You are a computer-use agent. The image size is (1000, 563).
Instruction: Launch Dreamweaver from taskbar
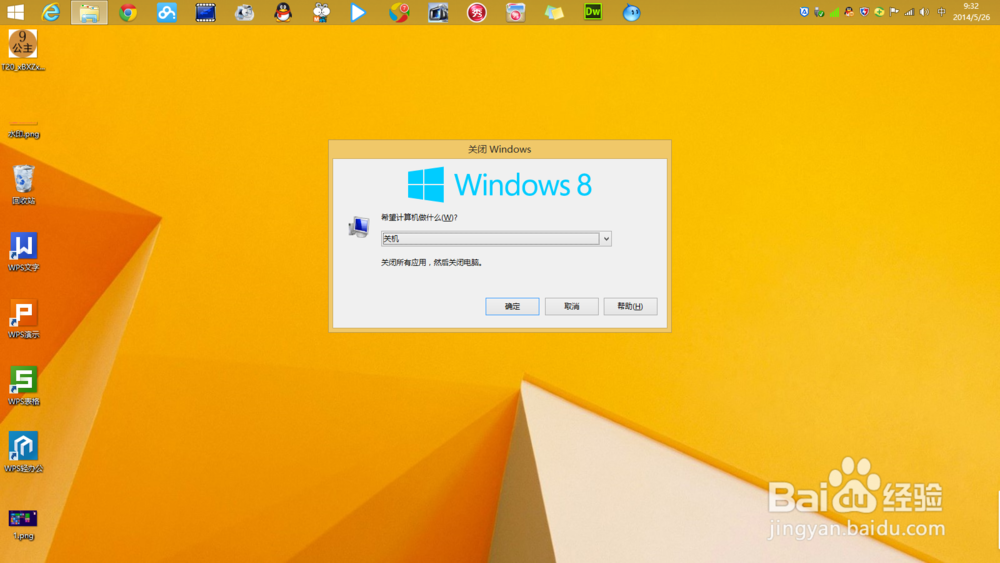click(593, 11)
